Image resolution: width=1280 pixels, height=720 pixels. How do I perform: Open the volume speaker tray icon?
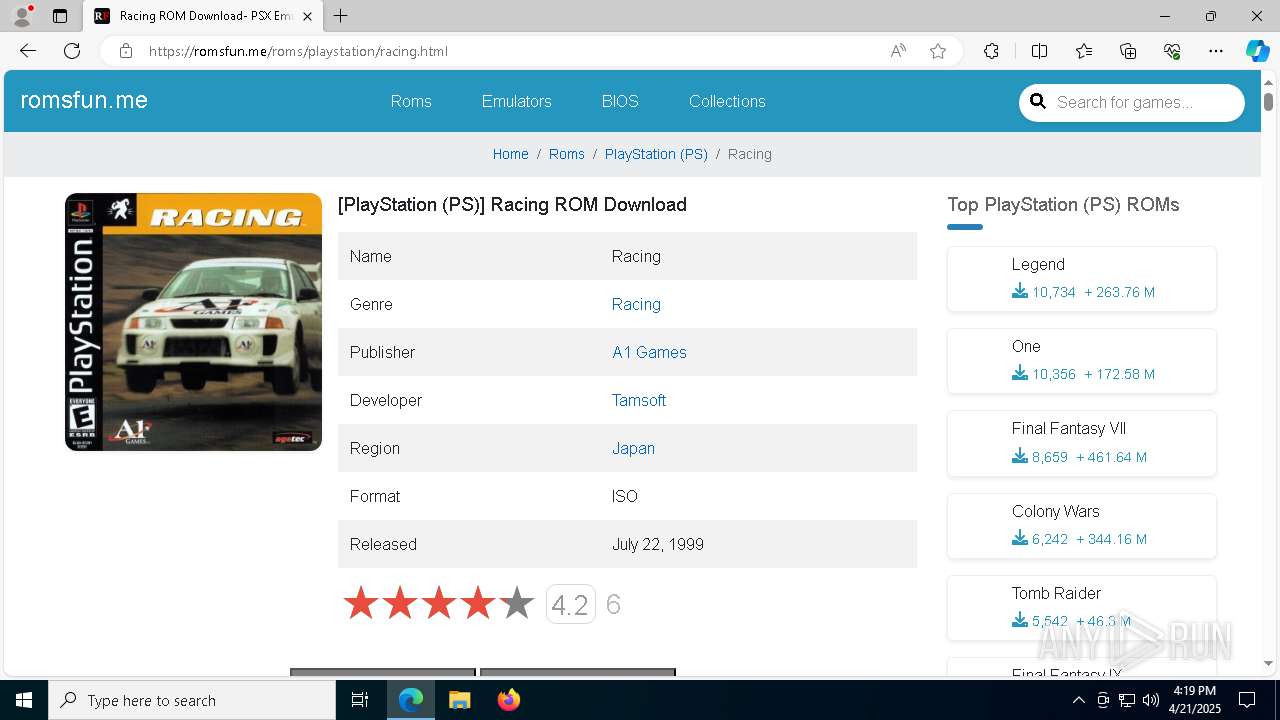click(x=1151, y=700)
